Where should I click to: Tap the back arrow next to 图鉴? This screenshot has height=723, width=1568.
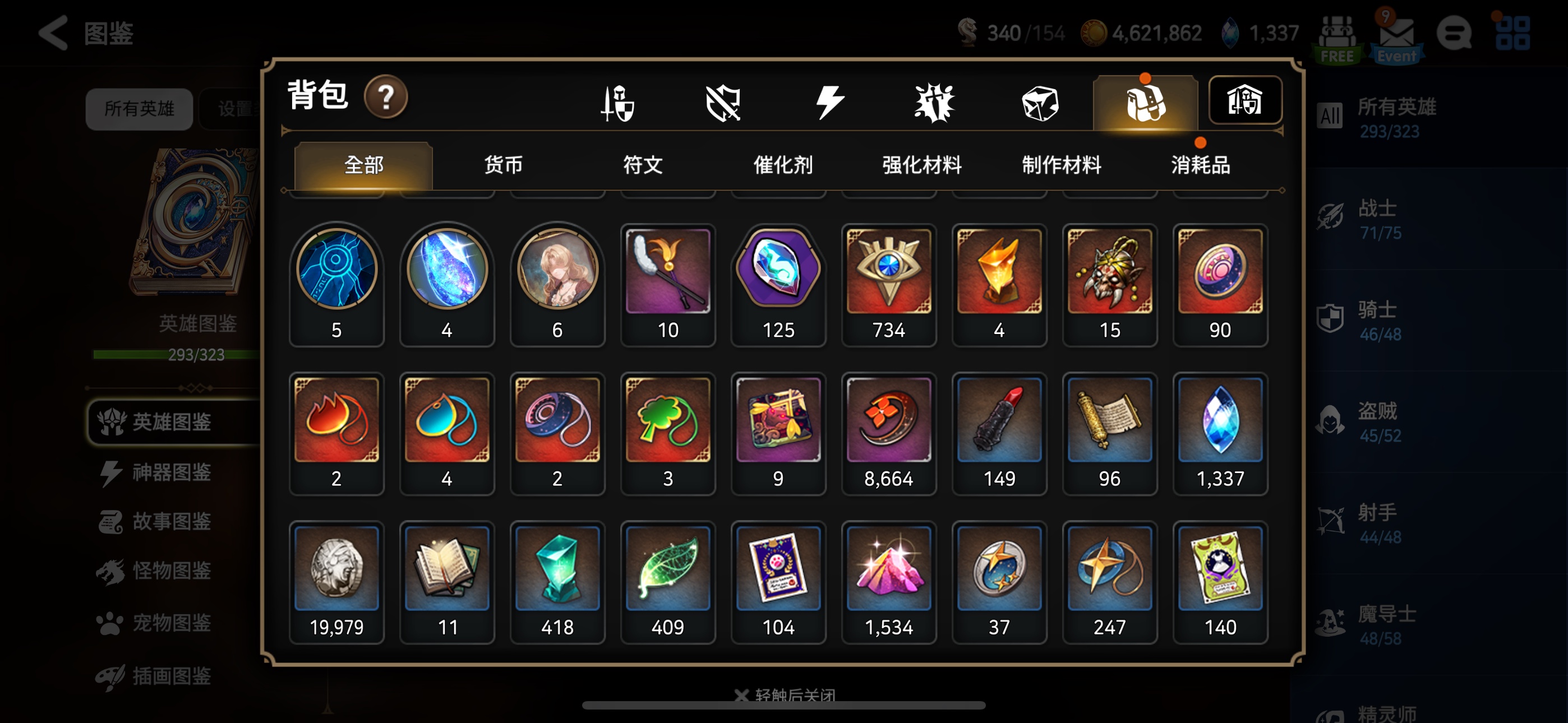pos(54,33)
